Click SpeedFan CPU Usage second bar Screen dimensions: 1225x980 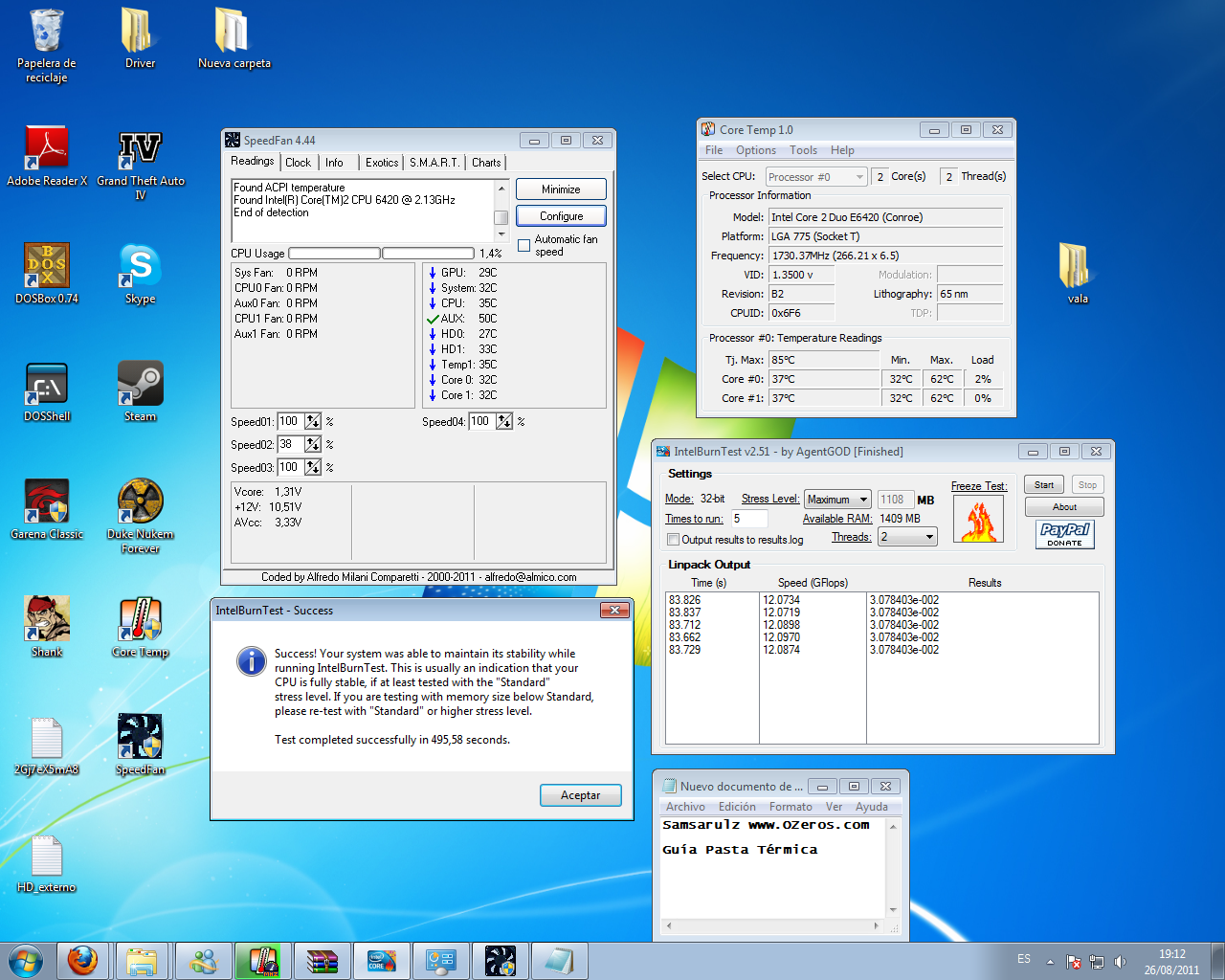[x=428, y=254]
